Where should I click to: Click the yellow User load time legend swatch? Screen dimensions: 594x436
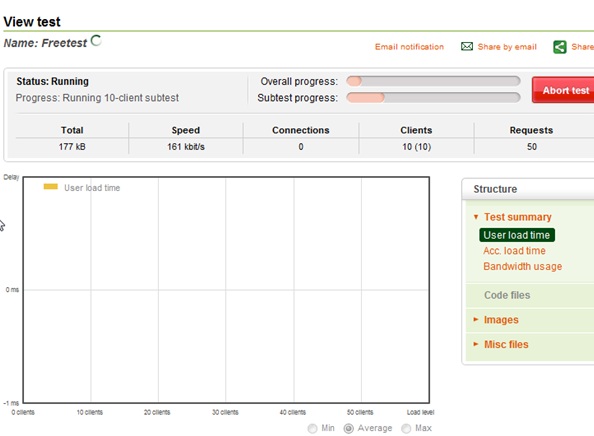click(x=50, y=187)
